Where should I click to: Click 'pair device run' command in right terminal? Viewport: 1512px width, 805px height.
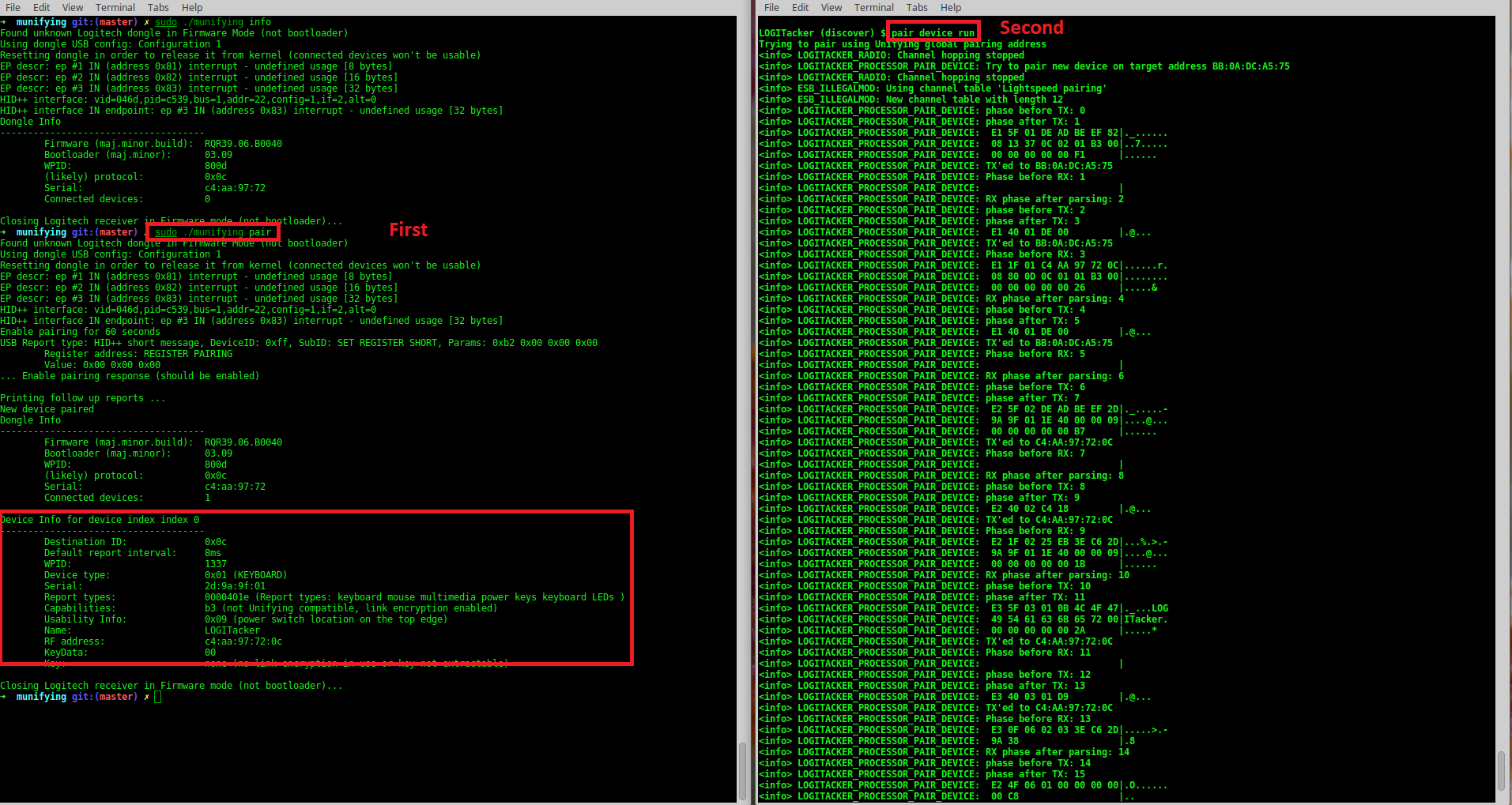(x=933, y=33)
